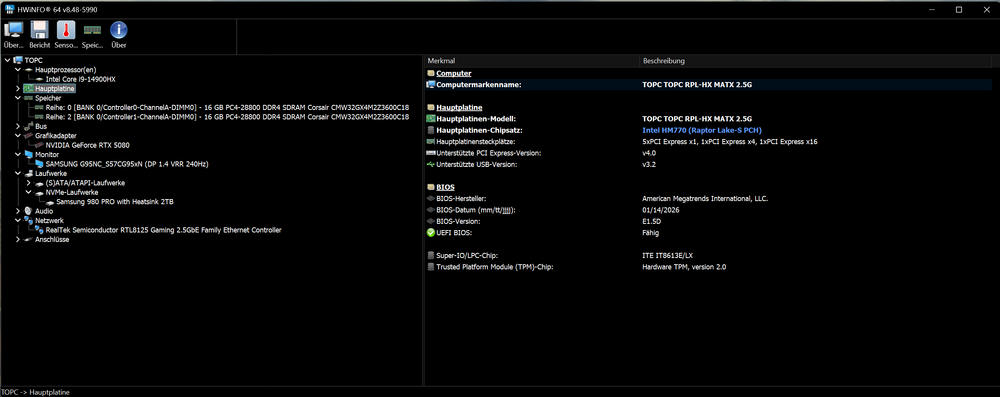Select the Reihe: 0 memory module
The image size is (1000, 397).
coord(227,108)
